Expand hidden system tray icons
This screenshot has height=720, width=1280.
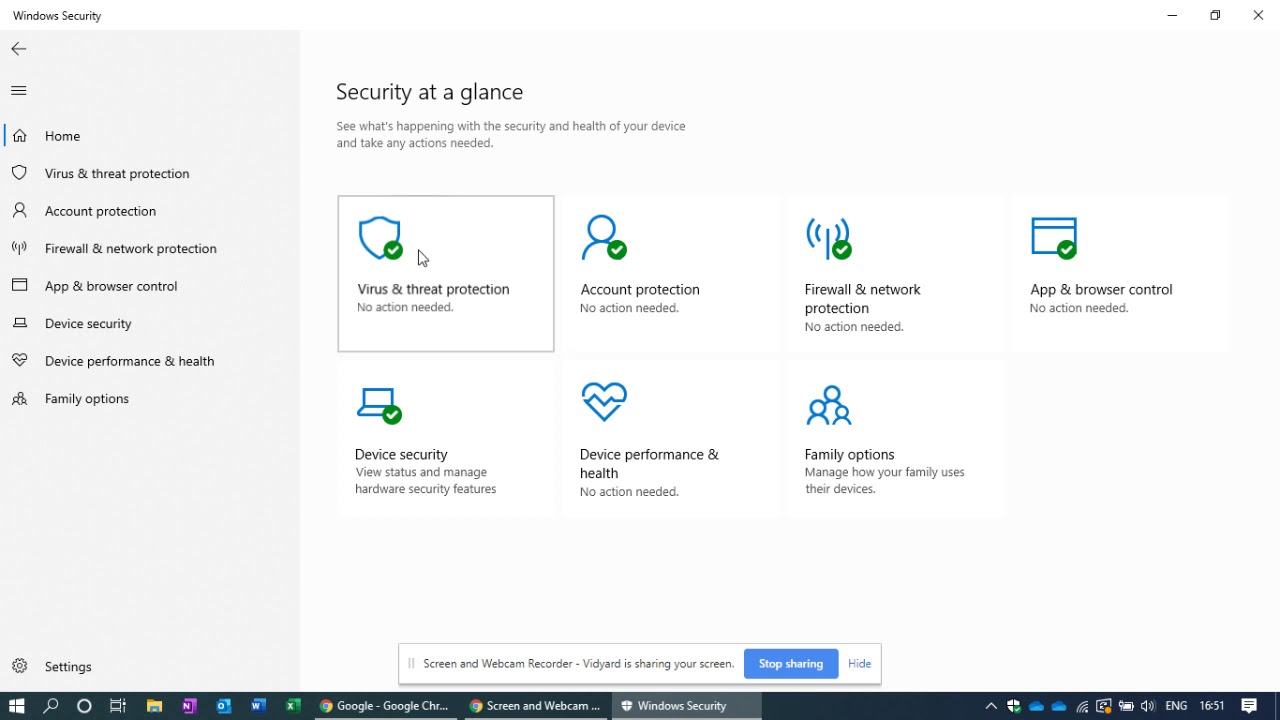click(991, 706)
